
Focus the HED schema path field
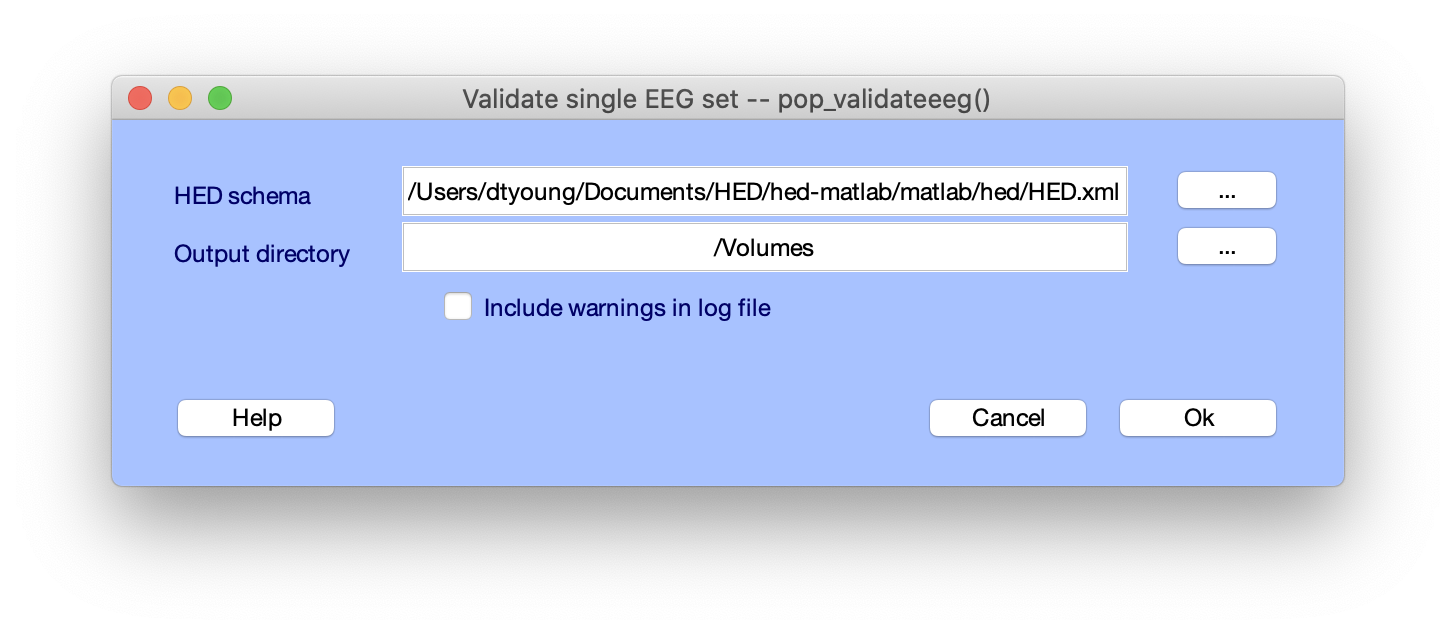[765, 191]
